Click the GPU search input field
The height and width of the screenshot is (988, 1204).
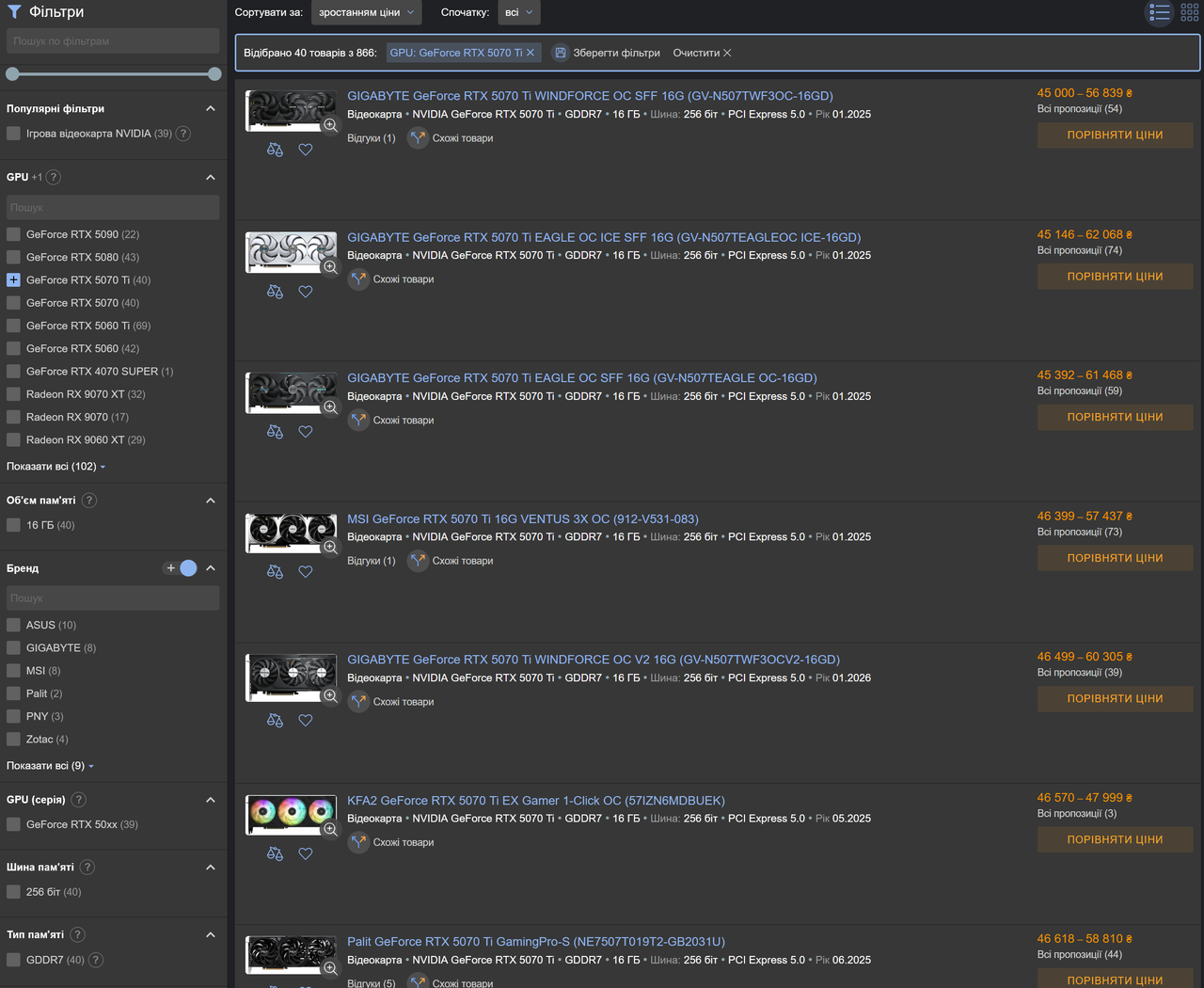click(113, 207)
